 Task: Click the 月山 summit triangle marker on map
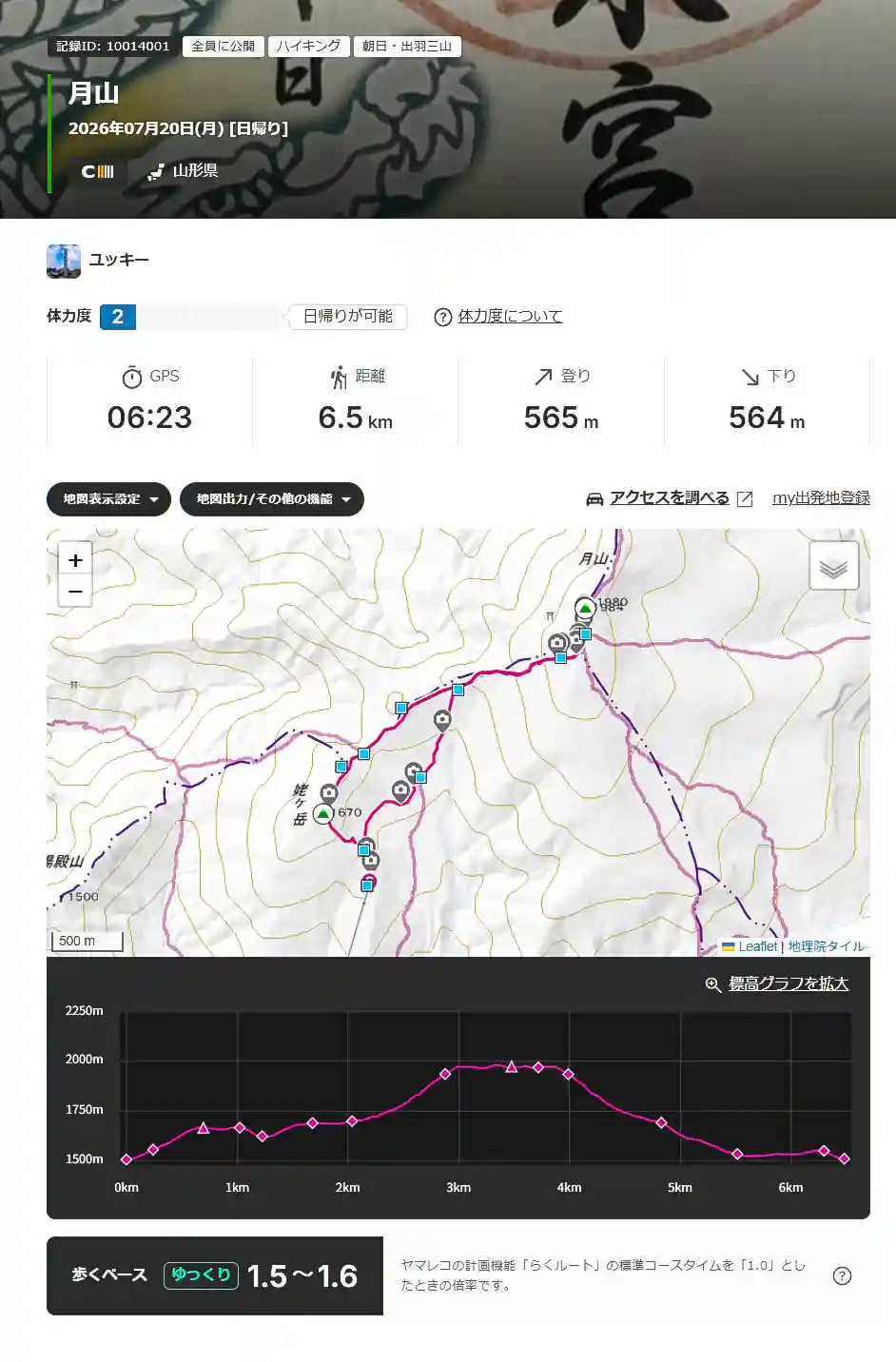[x=585, y=608]
